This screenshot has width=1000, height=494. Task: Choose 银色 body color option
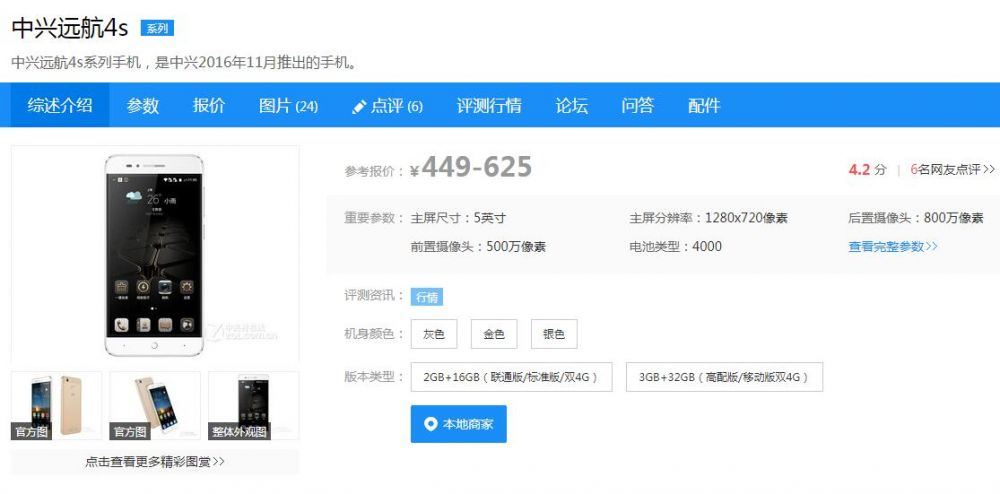554,334
